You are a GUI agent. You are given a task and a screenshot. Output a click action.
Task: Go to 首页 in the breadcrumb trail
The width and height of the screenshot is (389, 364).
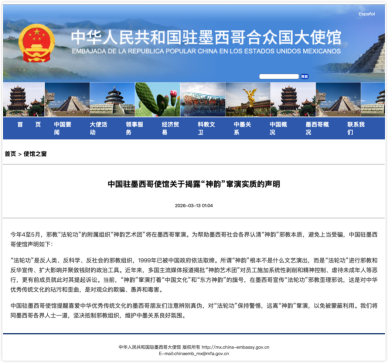[10, 154]
